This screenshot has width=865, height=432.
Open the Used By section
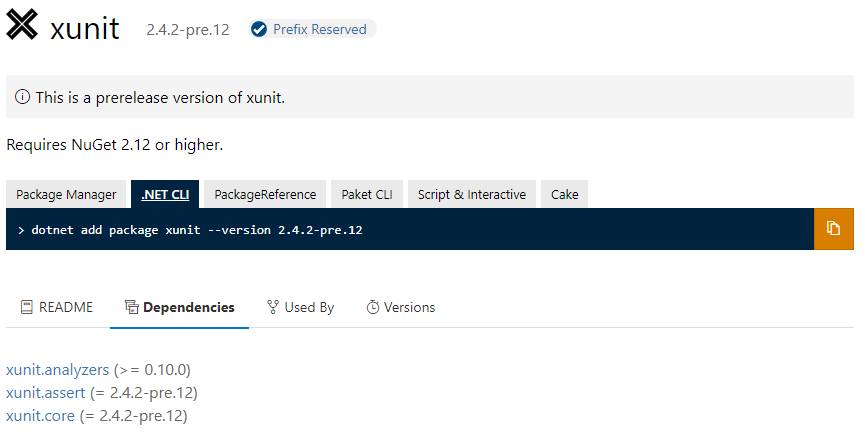point(301,307)
